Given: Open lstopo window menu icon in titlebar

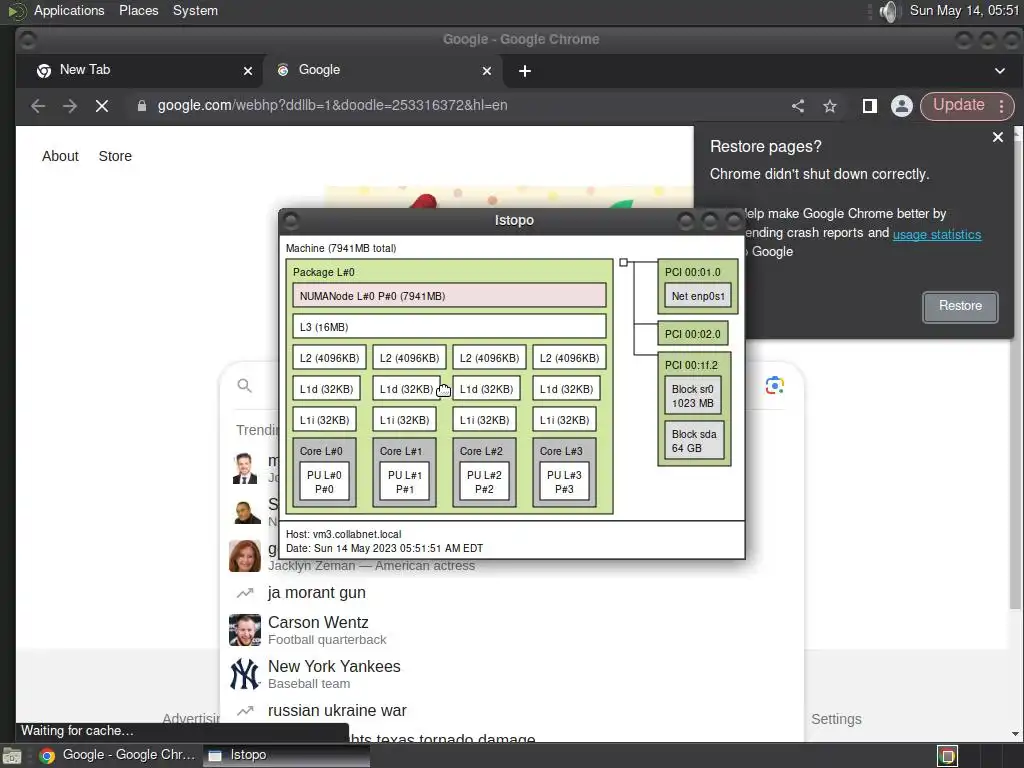Looking at the screenshot, I should click(x=291, y=221).
